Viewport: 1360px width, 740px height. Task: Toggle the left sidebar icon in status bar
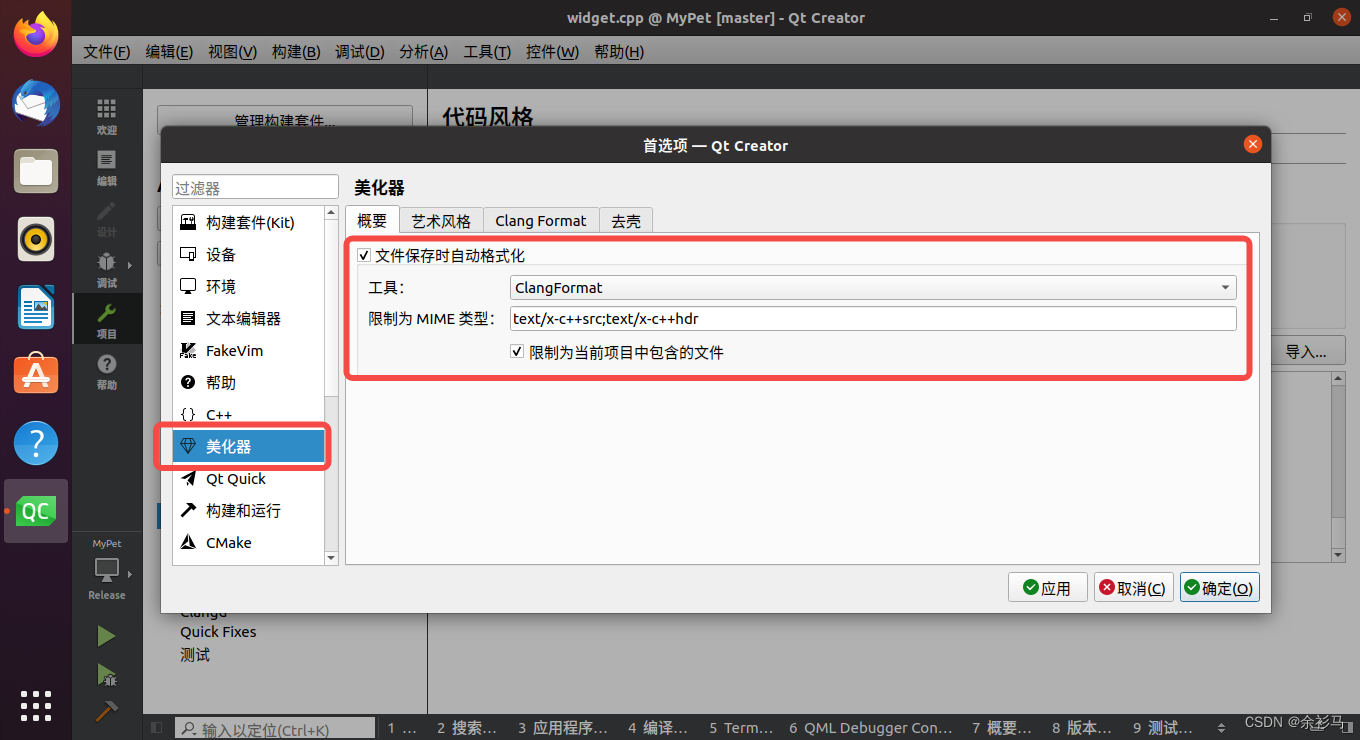coord(156,727)
